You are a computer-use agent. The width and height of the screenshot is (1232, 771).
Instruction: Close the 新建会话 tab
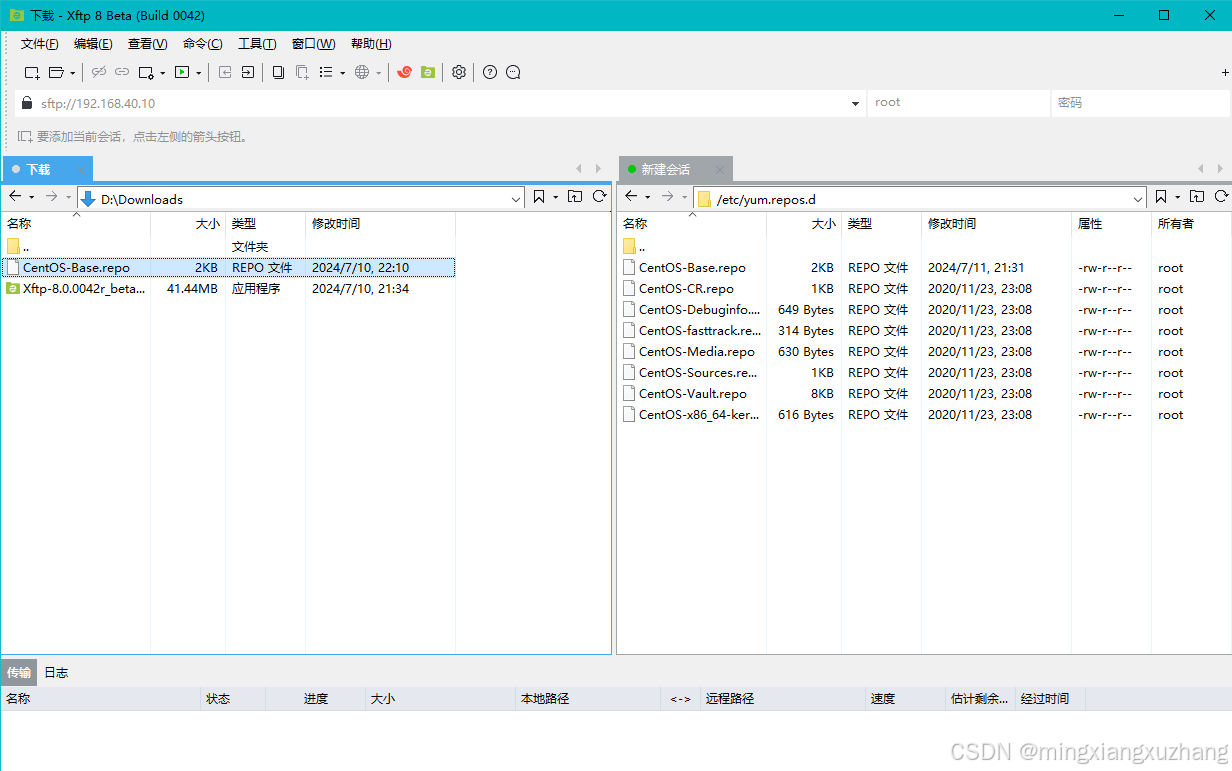pos(720,170)
